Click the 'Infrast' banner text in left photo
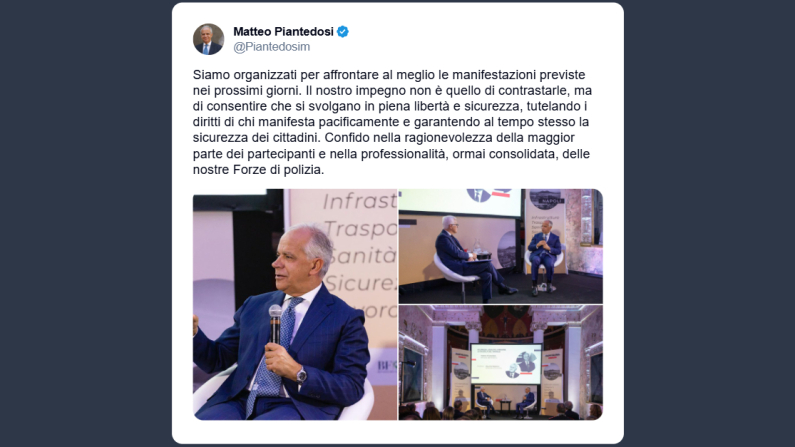Image resolution: width=795 pixels, height=447 pixels. click(x=360, y=201)
